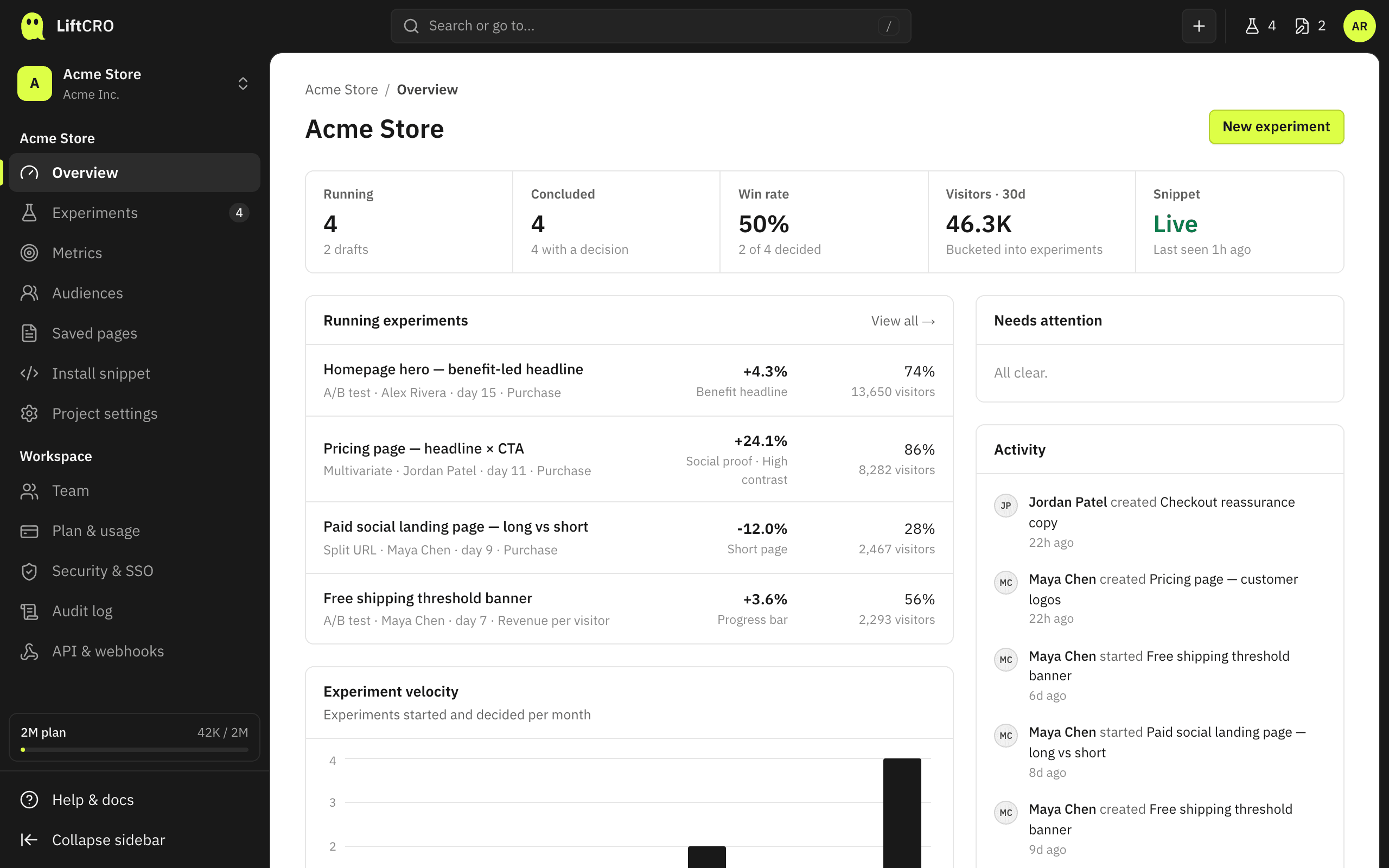Click the Experiments count badge 4
The image size is (1389, 868).
pos(239,213)
